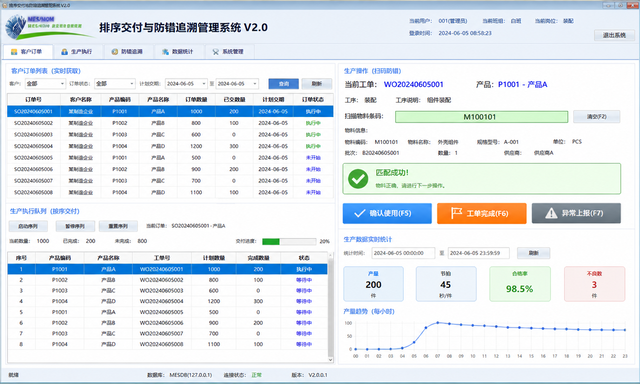The height and width of the screenshot is (384, 640).
Task: Select order row SO20240605005
Action: coord(170,158)
